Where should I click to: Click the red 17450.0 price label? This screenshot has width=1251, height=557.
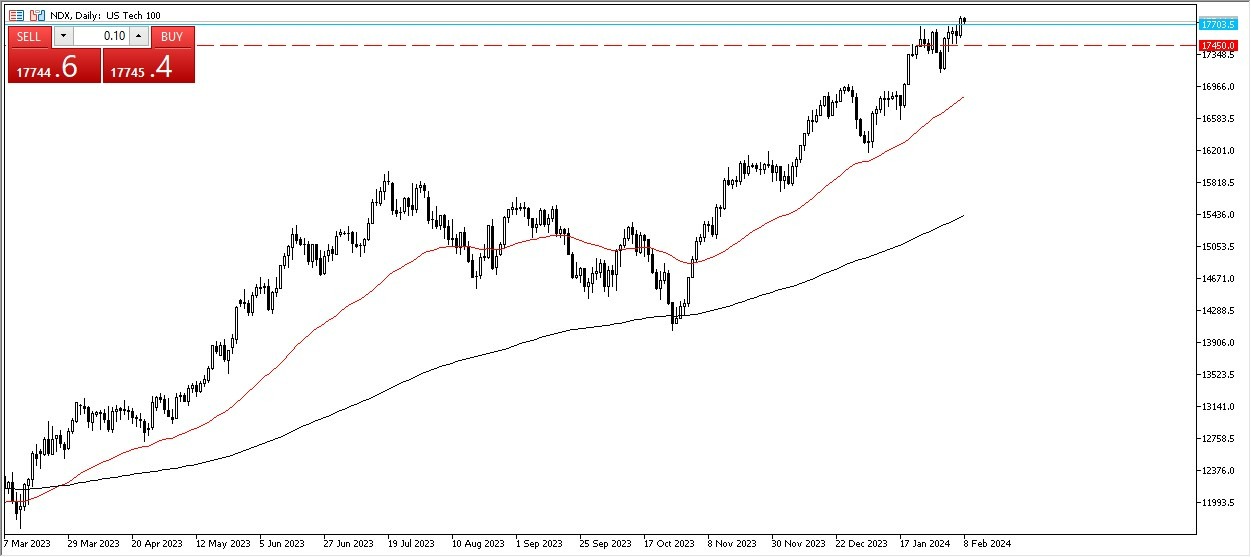point(1218,45)
